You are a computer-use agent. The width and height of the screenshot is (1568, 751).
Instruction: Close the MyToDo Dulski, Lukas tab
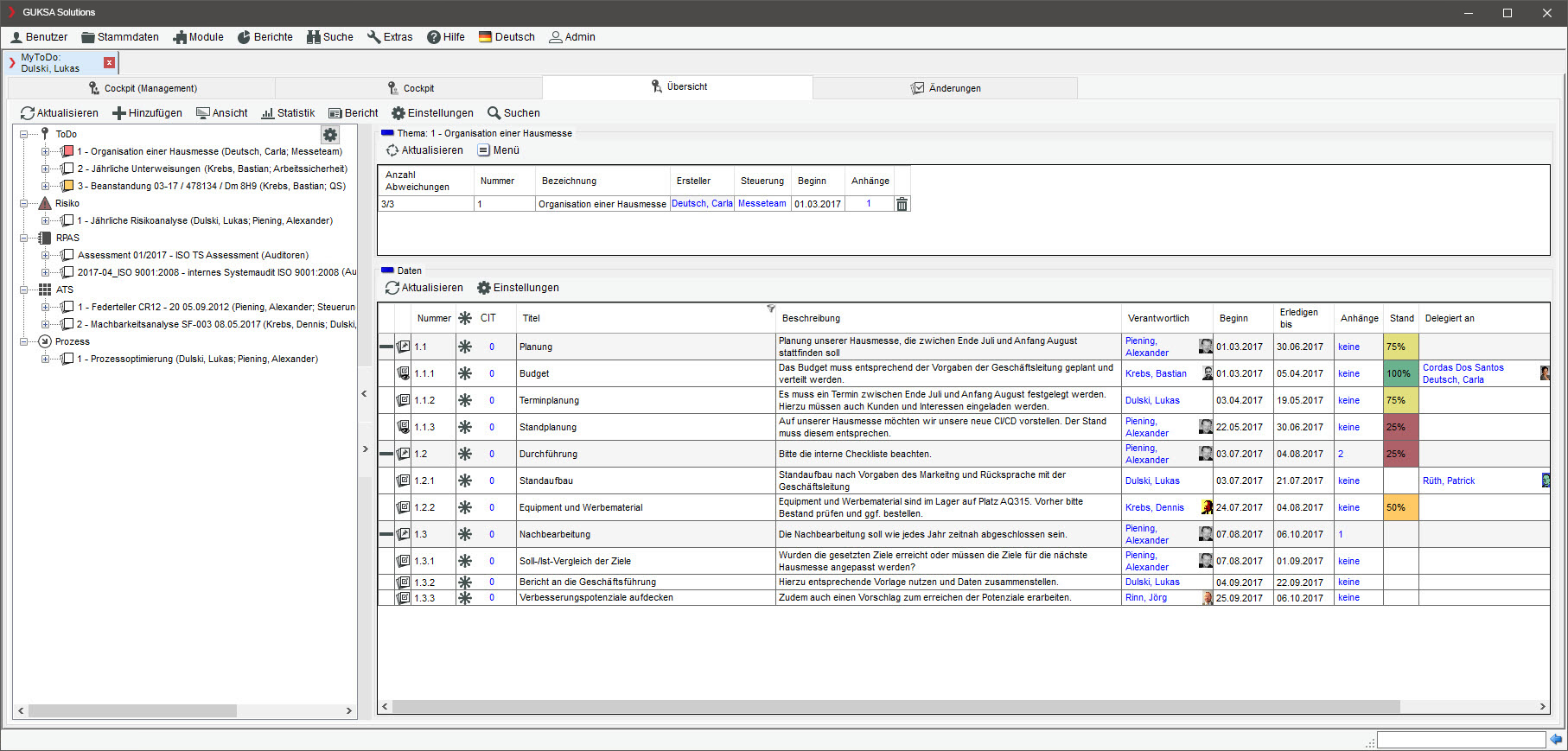[x=109, y=62]
